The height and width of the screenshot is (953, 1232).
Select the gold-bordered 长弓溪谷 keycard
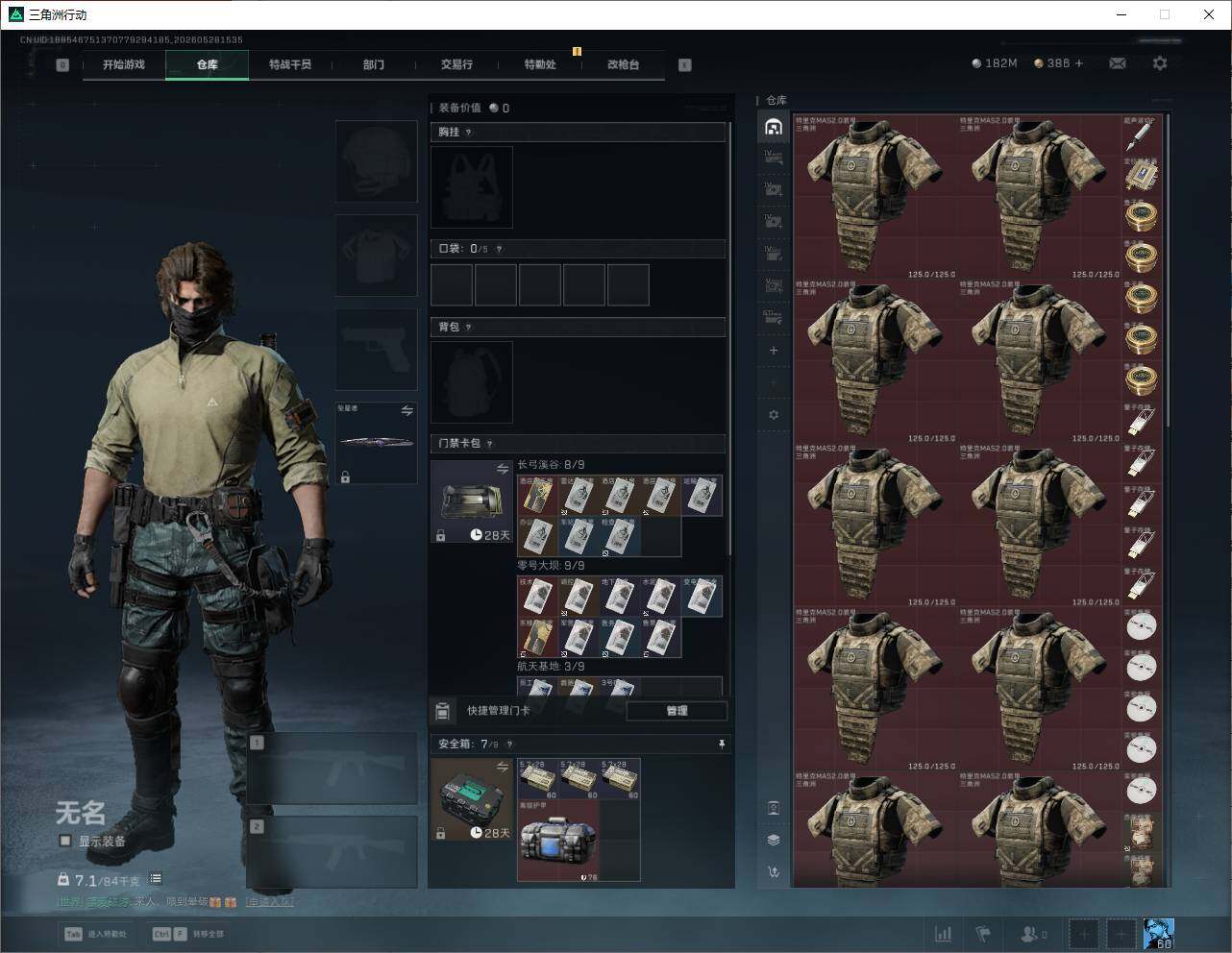tap(537, 496)
